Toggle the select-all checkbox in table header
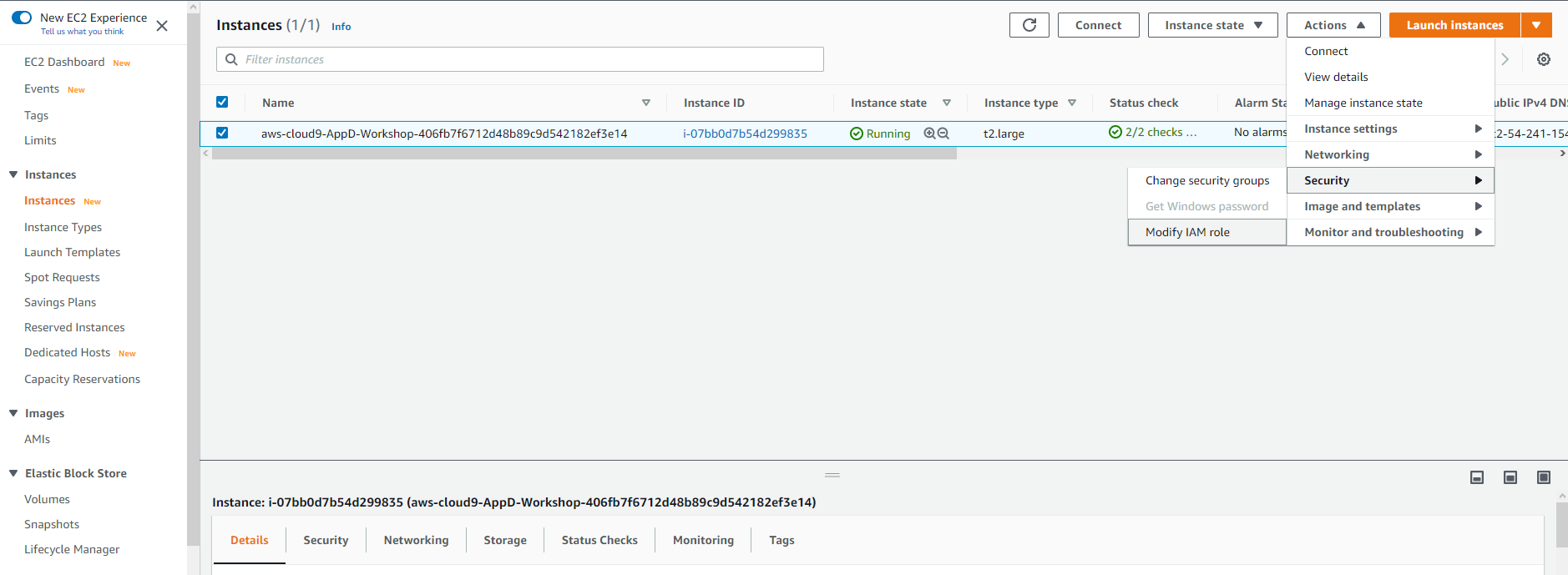The width and height of the screenshot is (1568, 575). click(222, 102)
